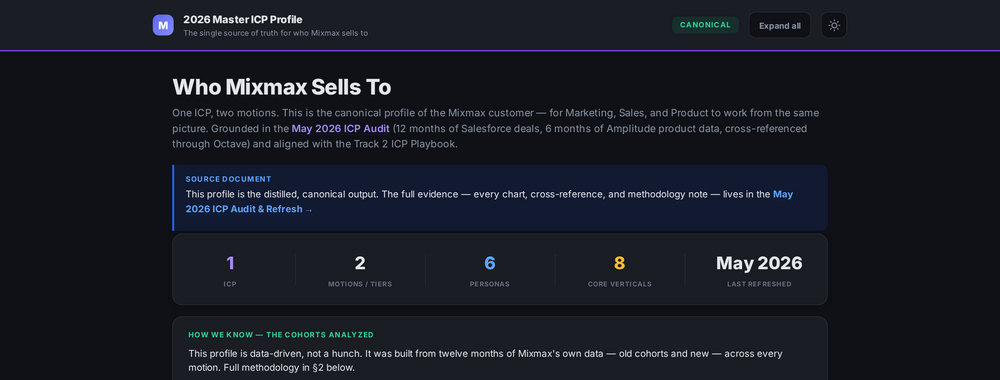Select the 1 ICP stat
The width and height of the screenshot is (1000, 380).
coord(230,270)
